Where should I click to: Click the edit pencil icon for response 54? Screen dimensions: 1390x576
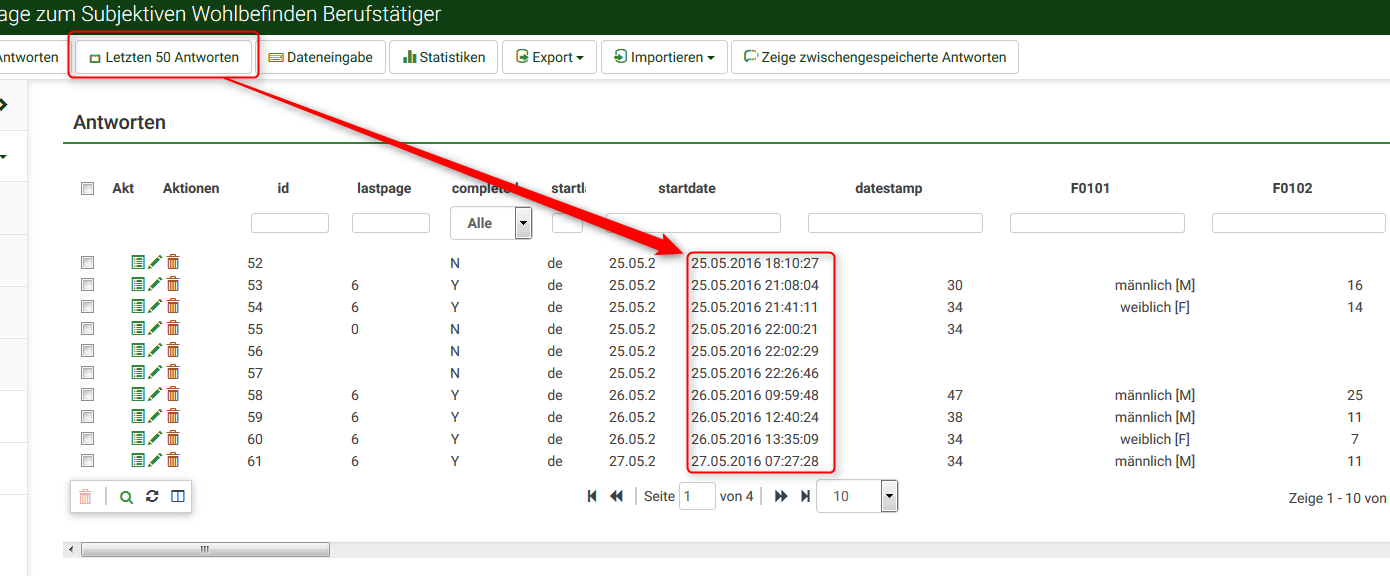pyautogui.click(x=155, y=307)
